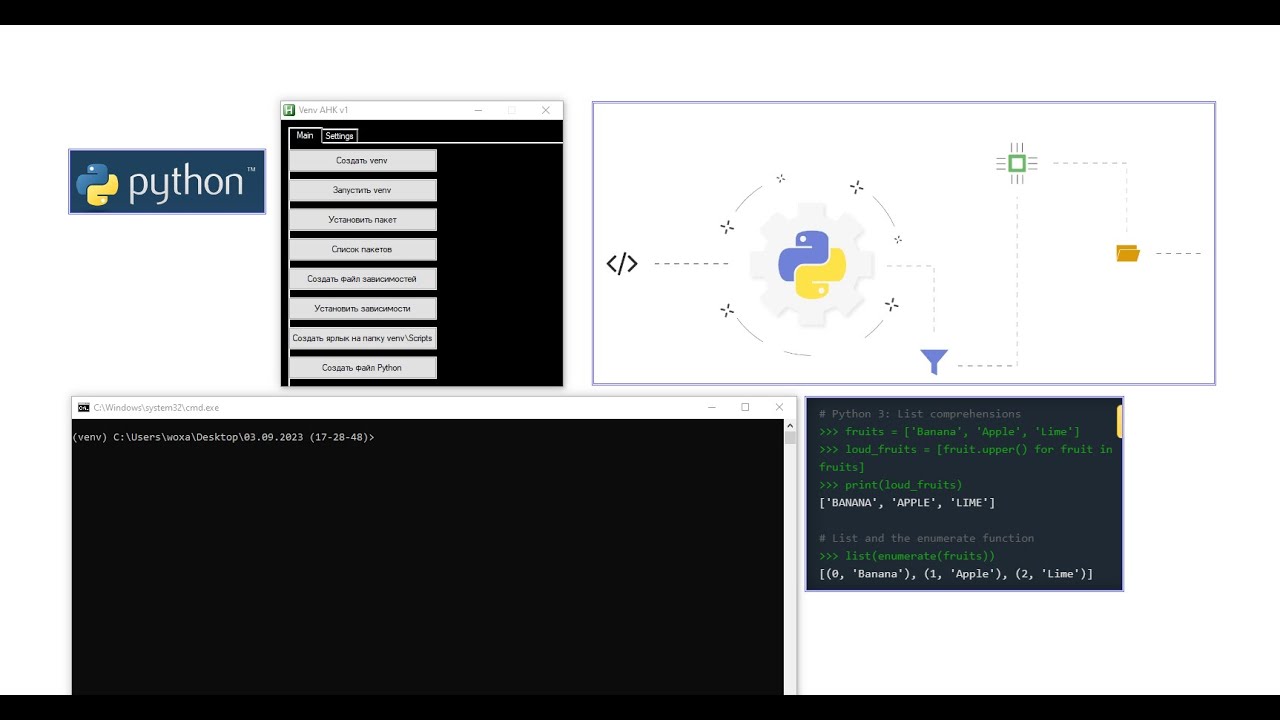1280x720 pixels.
Task: Click the green chip processor icon
Action: 1017,163
